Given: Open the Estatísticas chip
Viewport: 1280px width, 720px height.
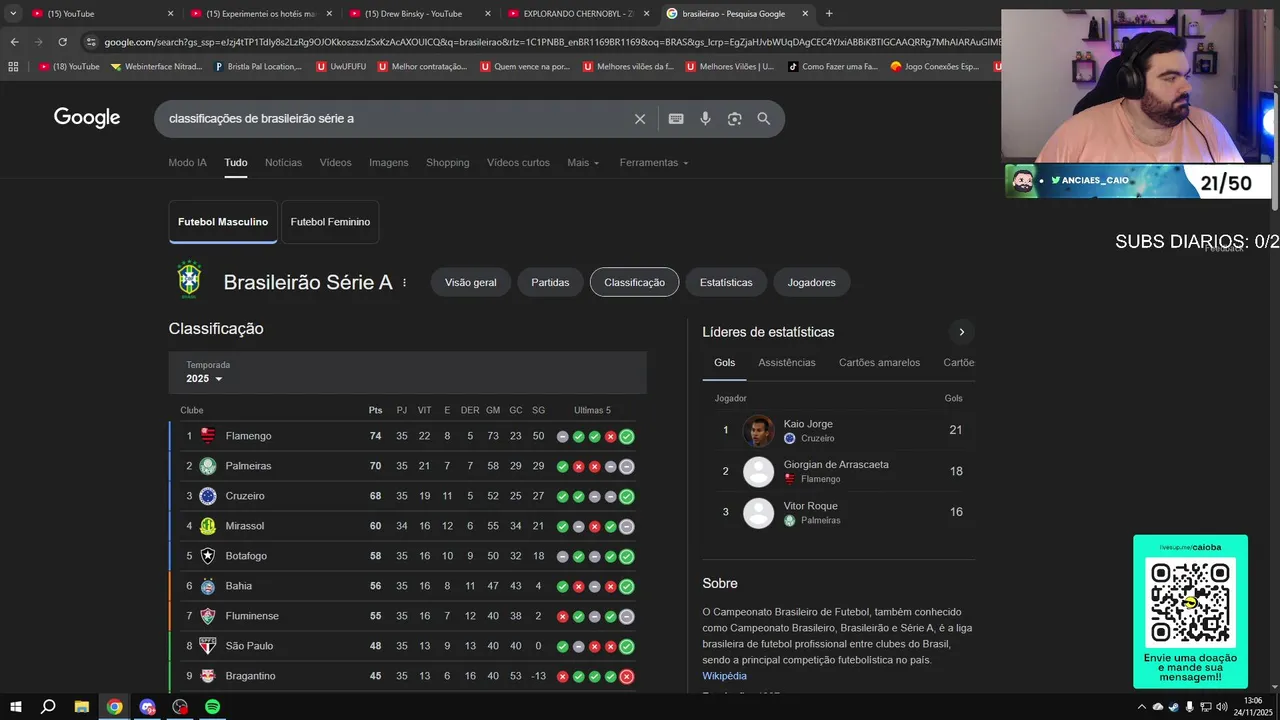Looking at the screenshot, I should 726,283.
